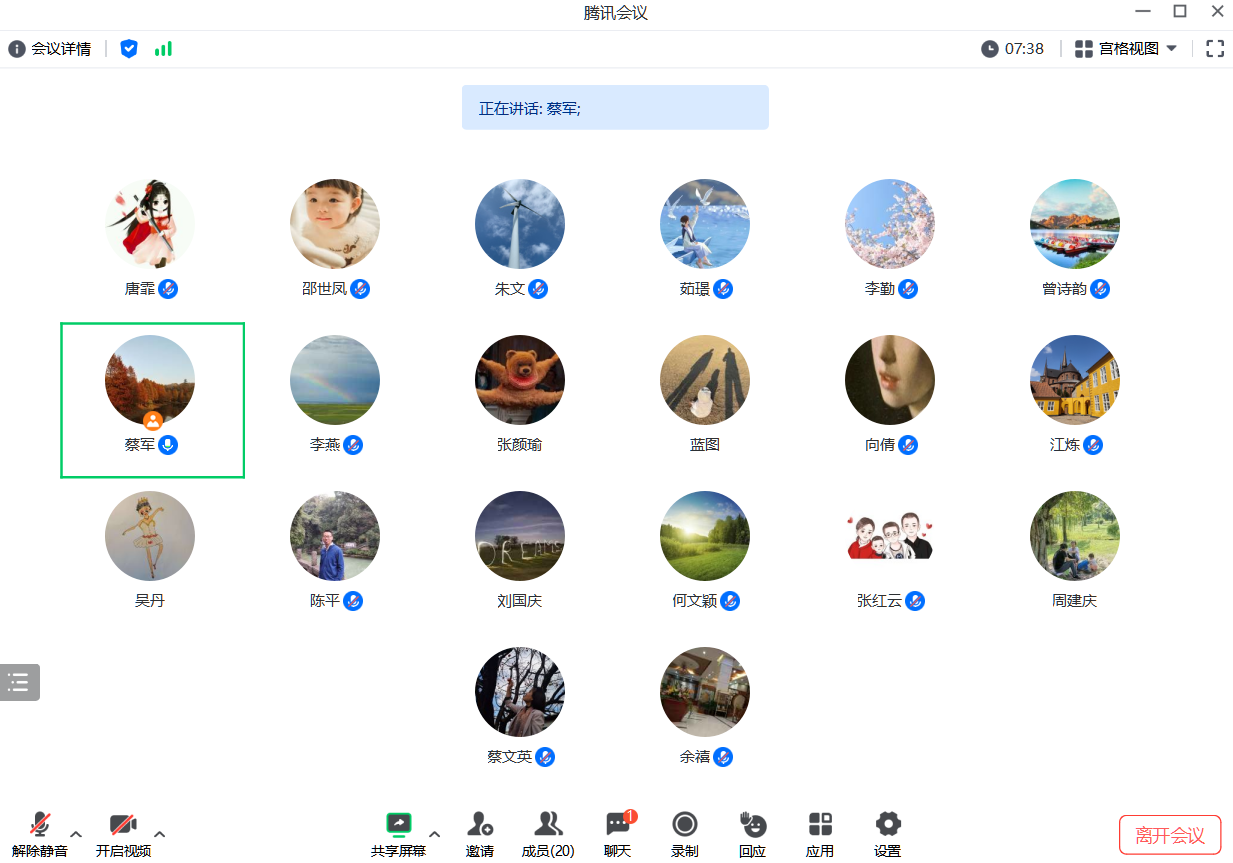Viewport: 1233px width, 863px height.
Task: Open Meeting Details (会议详情)
Action: 50,48
